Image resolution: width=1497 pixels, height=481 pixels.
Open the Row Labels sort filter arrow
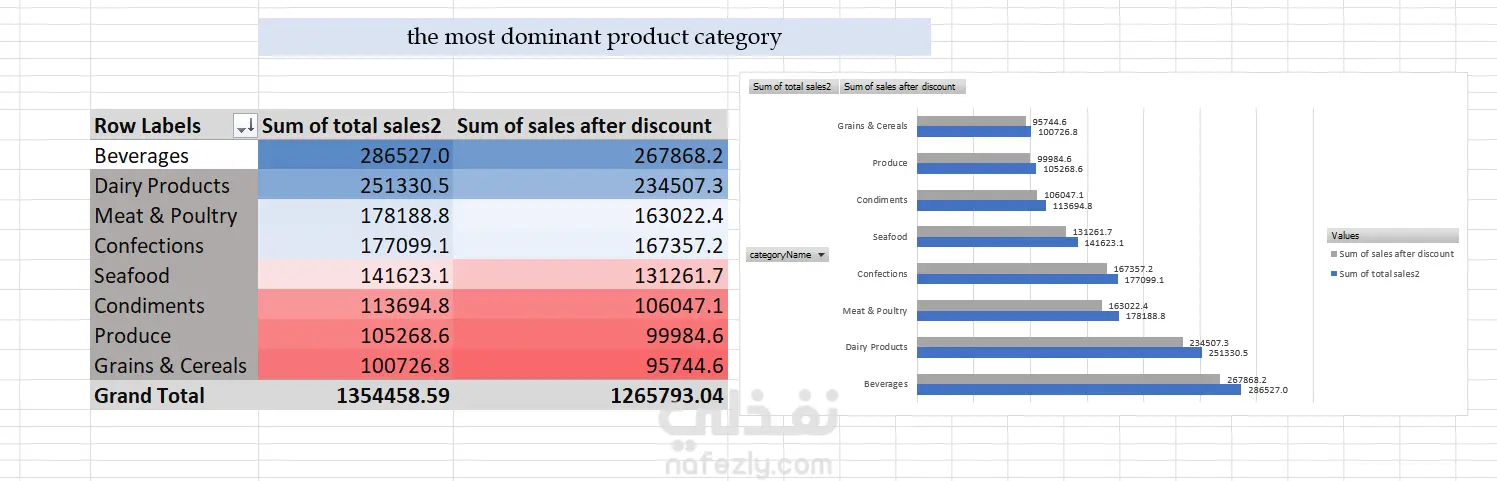(x=243, y=126)
